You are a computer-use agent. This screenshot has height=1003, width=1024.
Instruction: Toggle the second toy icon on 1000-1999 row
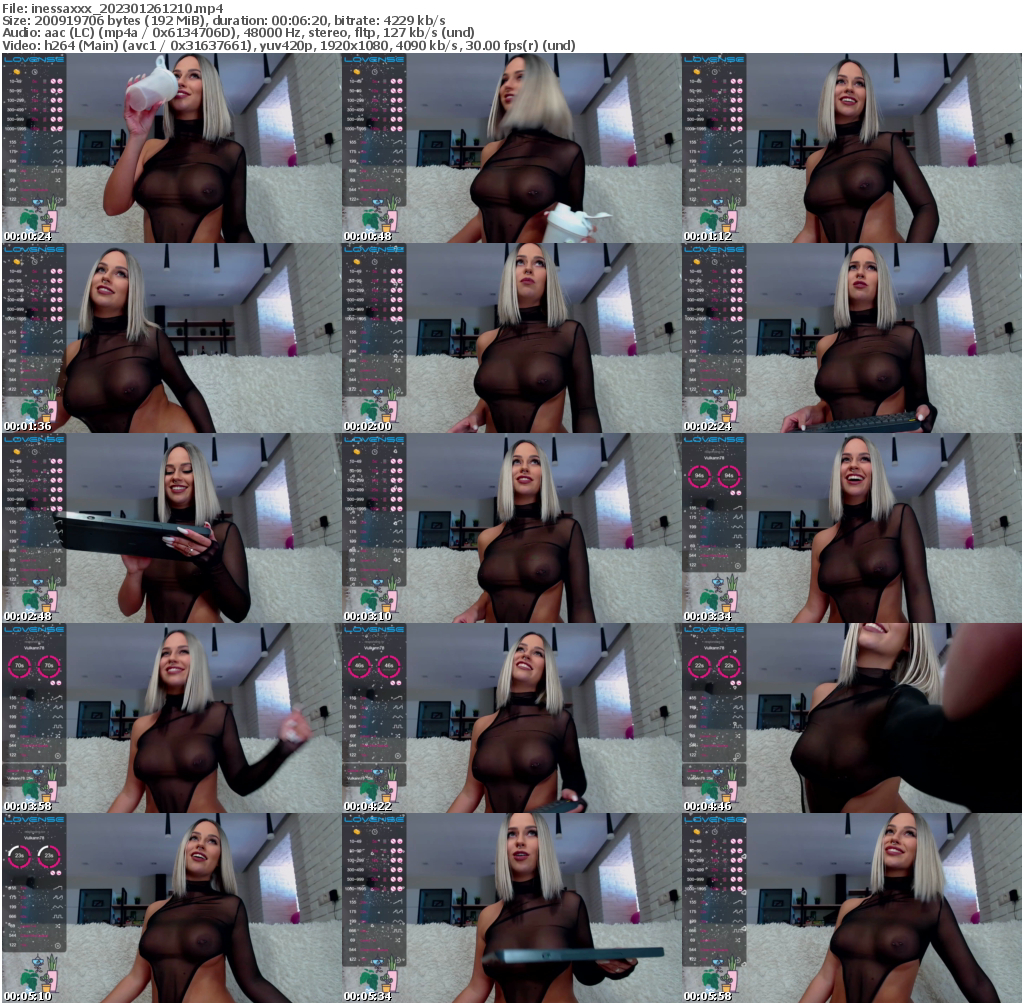(x=60, y=128)
